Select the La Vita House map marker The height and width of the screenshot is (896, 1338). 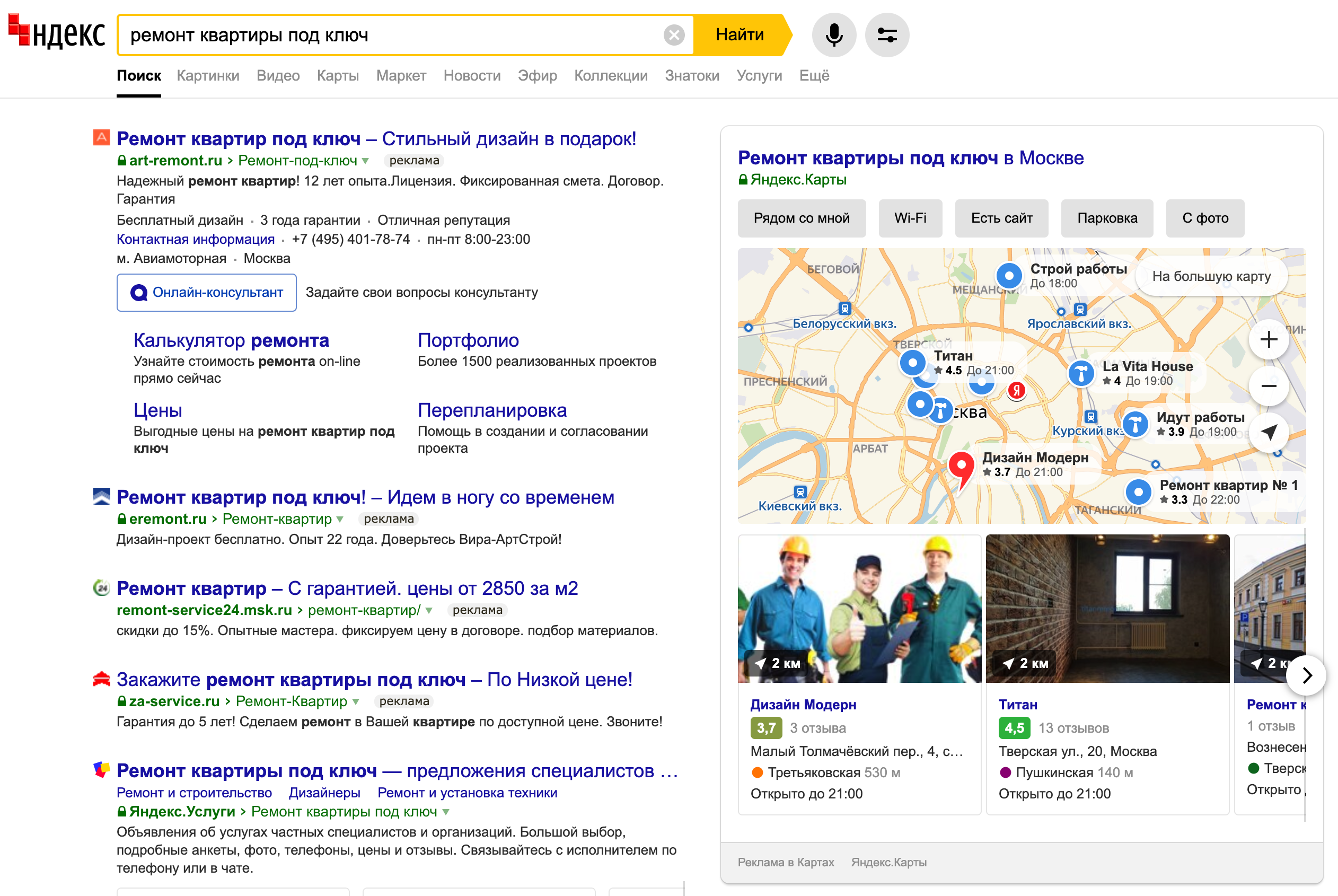[x=1081, y=374]
